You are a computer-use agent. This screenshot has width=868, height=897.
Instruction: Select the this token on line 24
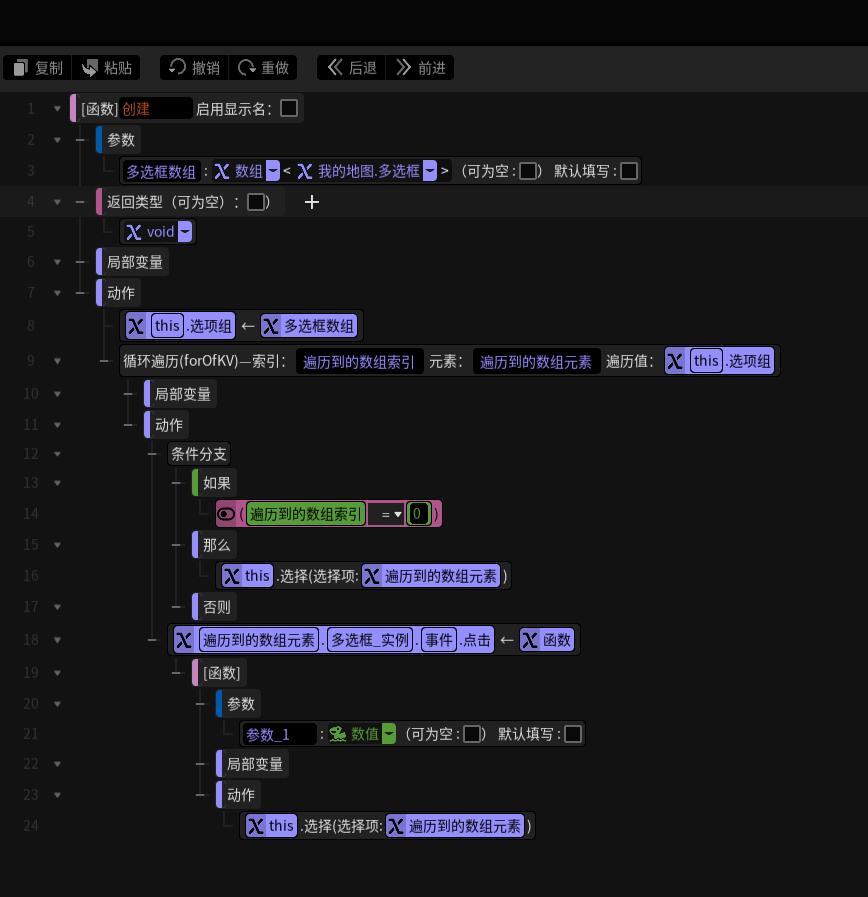pos(271,826)
